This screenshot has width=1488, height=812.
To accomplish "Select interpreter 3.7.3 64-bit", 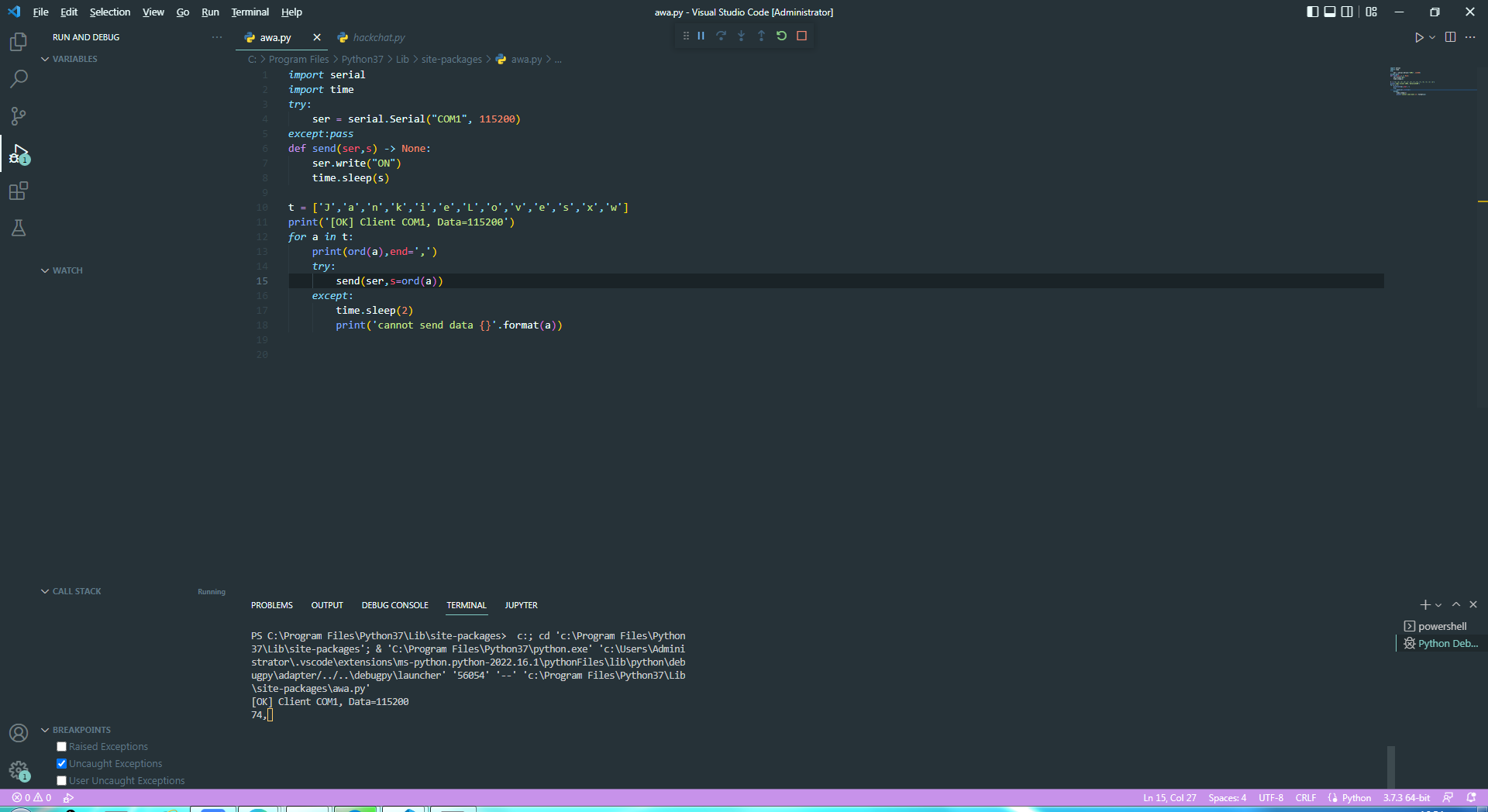I will pos(1406,797).
